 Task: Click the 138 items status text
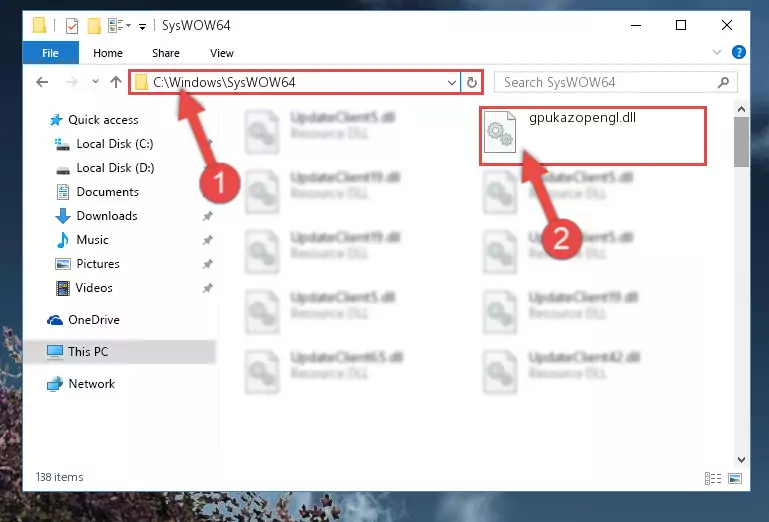click(59, 477)
